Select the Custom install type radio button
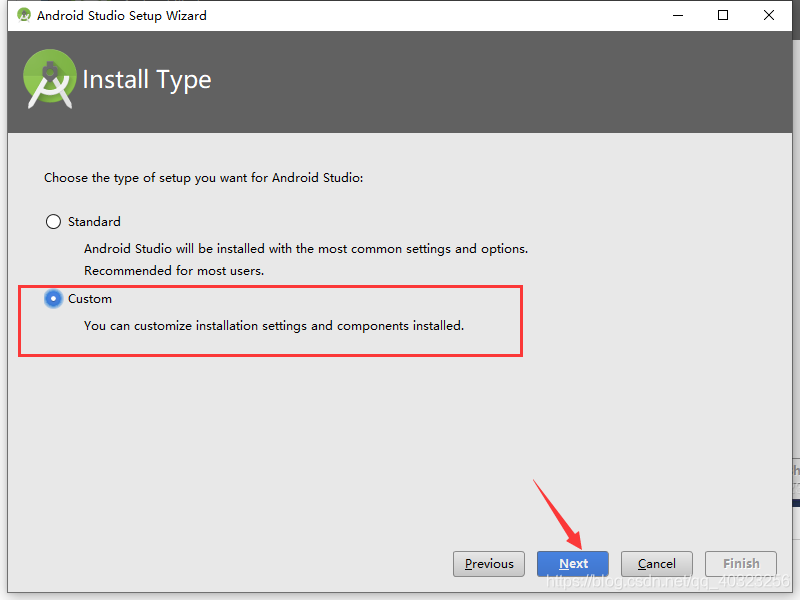 pyautogui.click(x=53, y=298)
